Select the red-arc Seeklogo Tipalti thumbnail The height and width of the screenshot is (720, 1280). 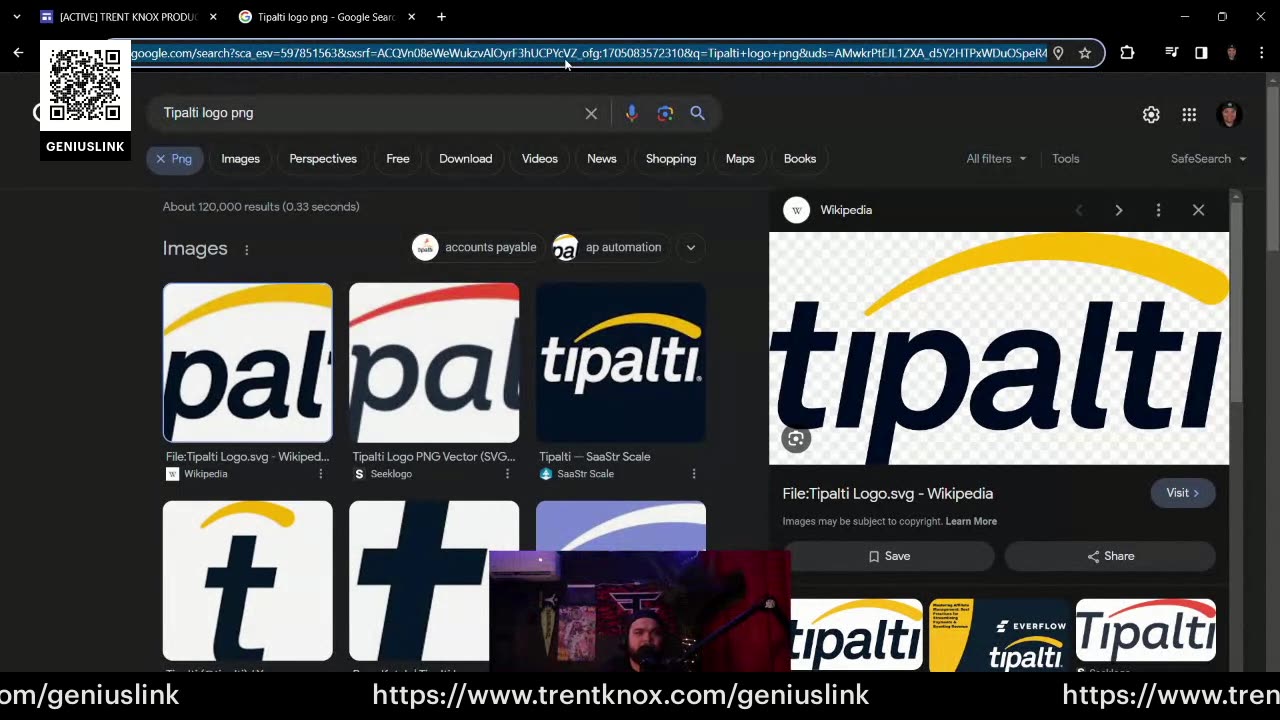pyautogui.click(x=434, y=362)
